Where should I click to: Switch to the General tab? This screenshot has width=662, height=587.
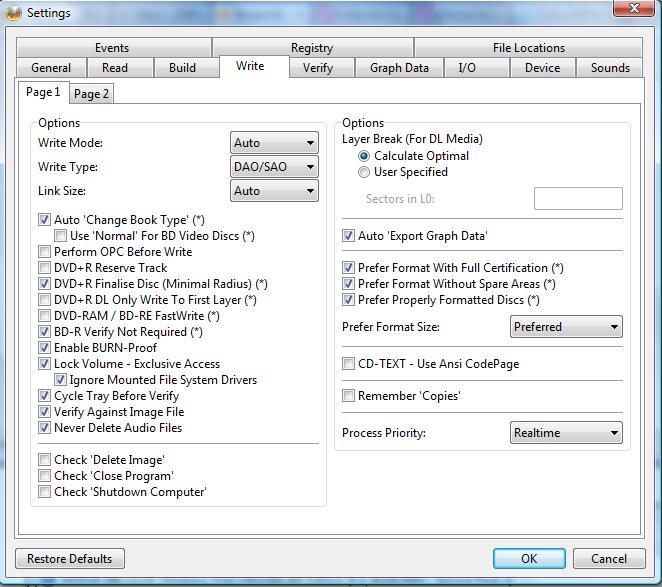(51, 68)
